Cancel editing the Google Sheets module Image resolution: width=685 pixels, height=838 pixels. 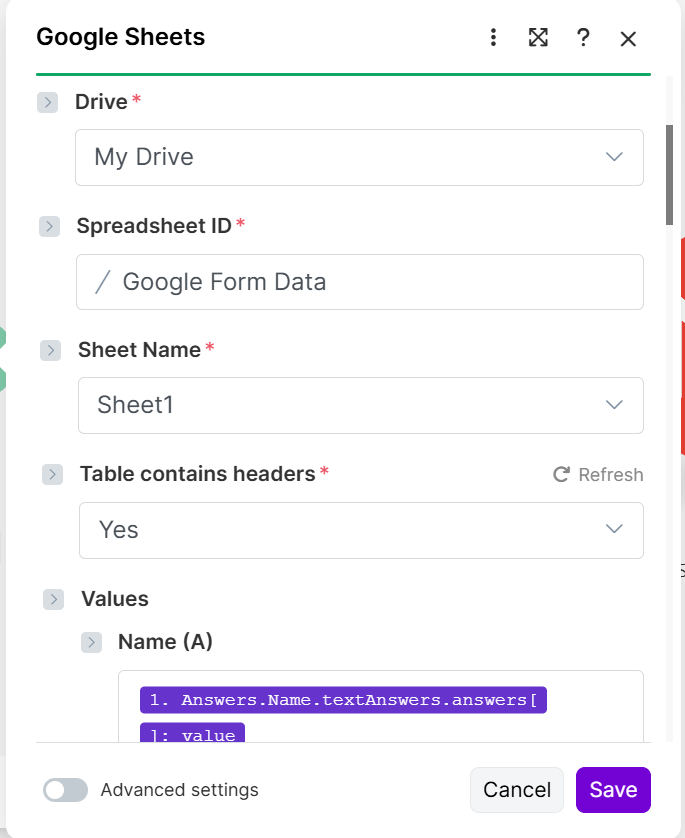516,789
